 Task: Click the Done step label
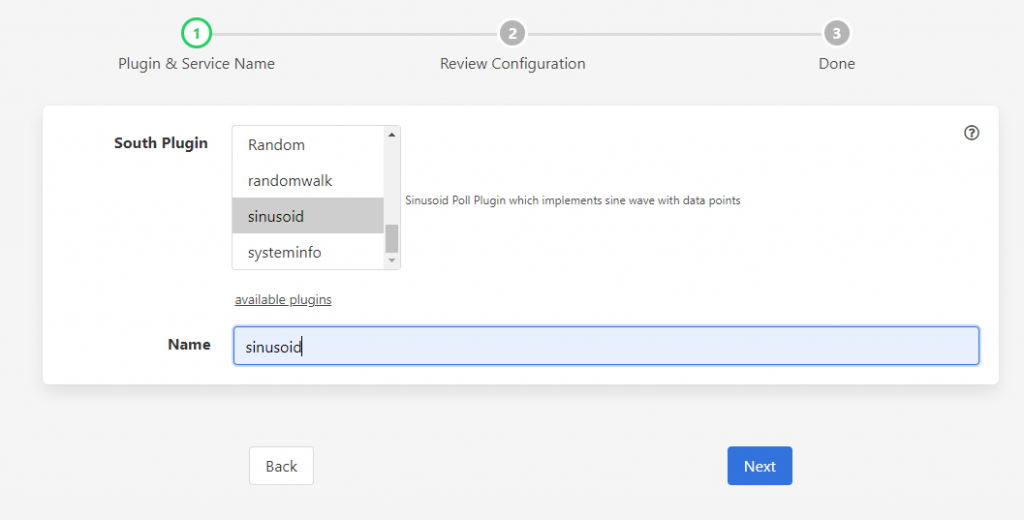(837, 63)
